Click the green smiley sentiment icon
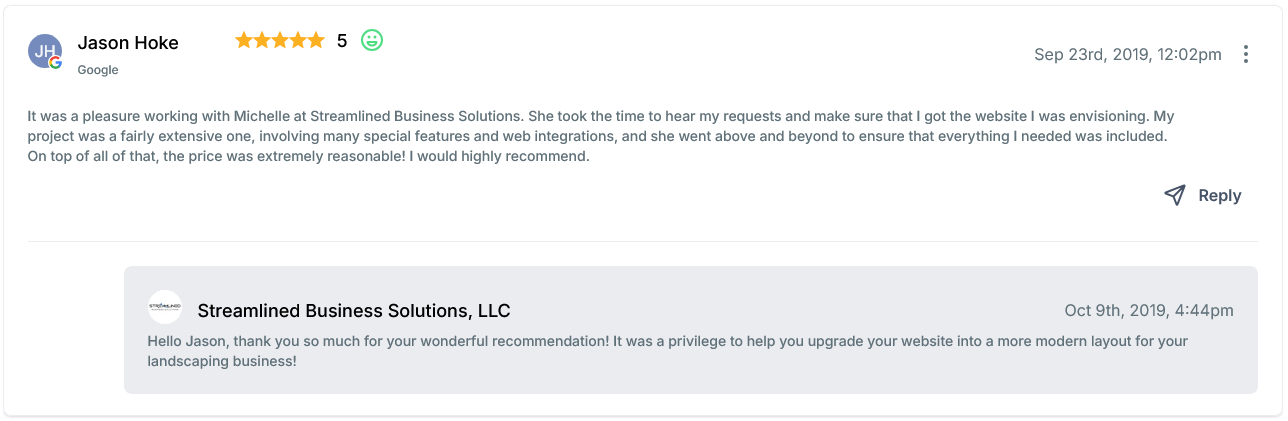This screenshot has width=1288, height=421. [x=372, y=41]
